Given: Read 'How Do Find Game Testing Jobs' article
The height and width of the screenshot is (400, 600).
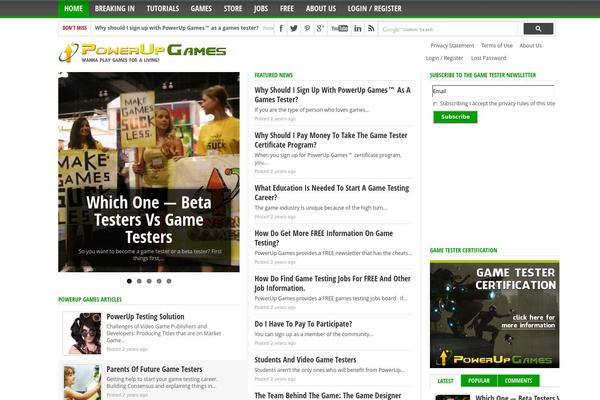Looking at the screenshot, I should point(333,283).
